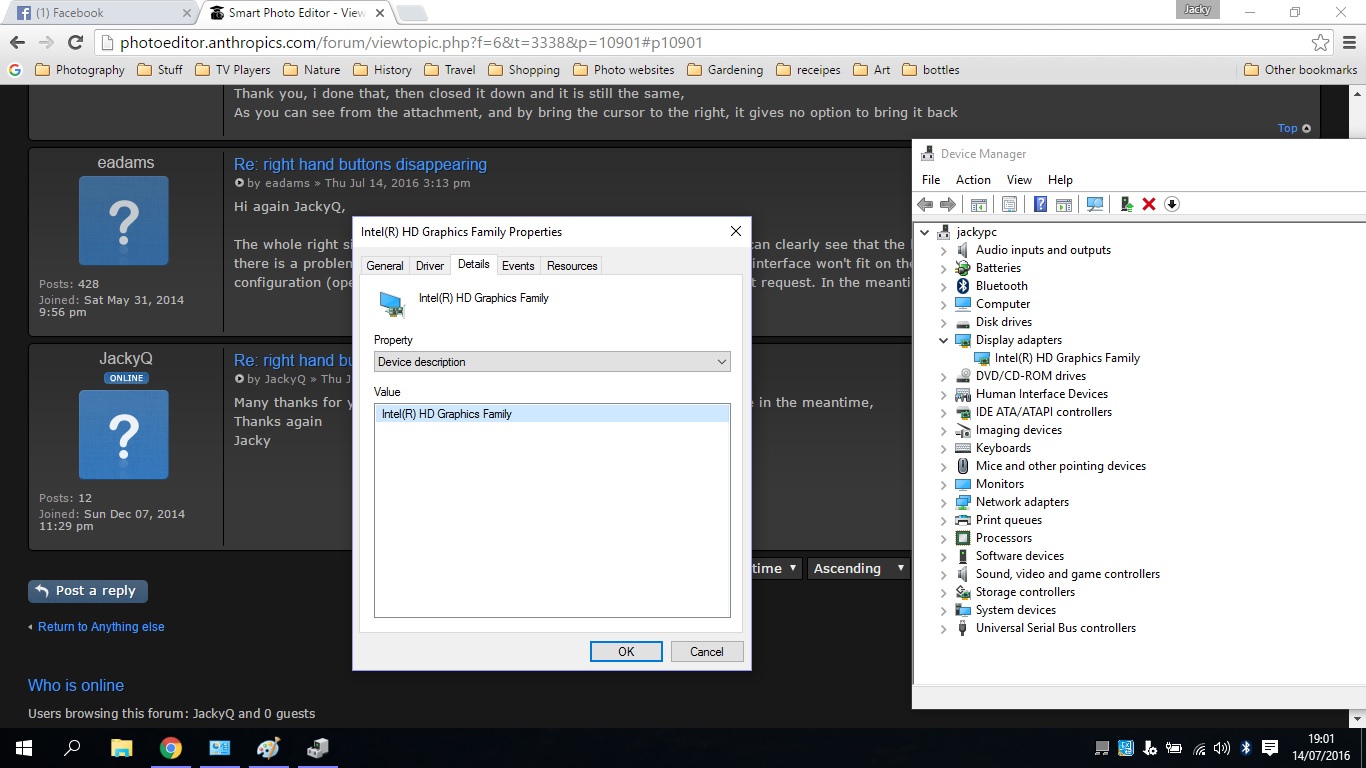Switch to the General tab
The image size is (1366, 768).
(x=385, y=266)
